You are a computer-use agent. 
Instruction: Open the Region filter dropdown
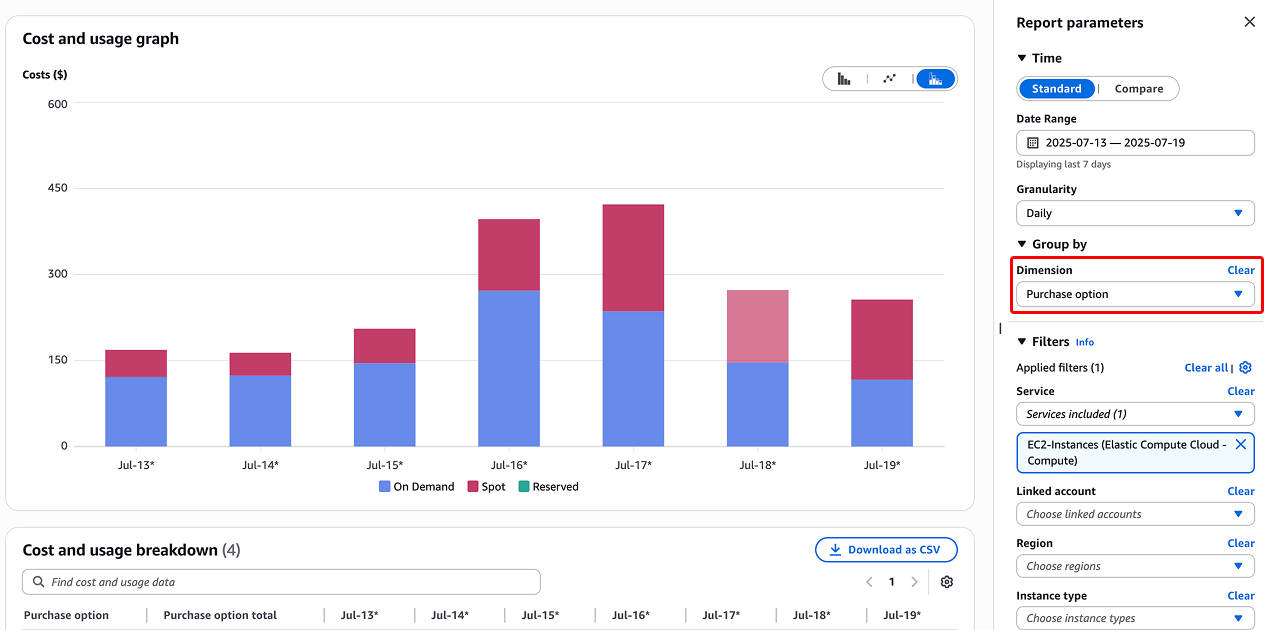click(1135, 566)
